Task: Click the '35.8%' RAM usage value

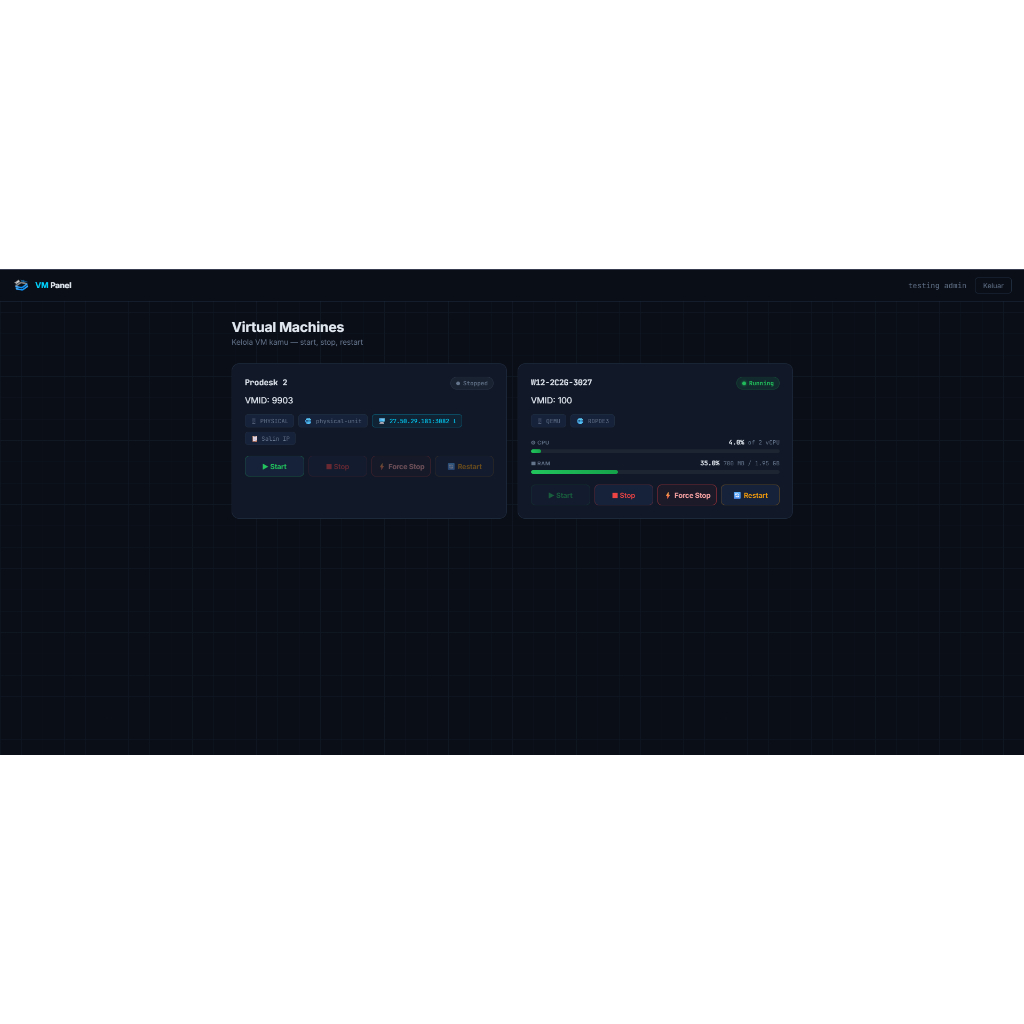Action: pyautogui.click(x=710, y=463)
